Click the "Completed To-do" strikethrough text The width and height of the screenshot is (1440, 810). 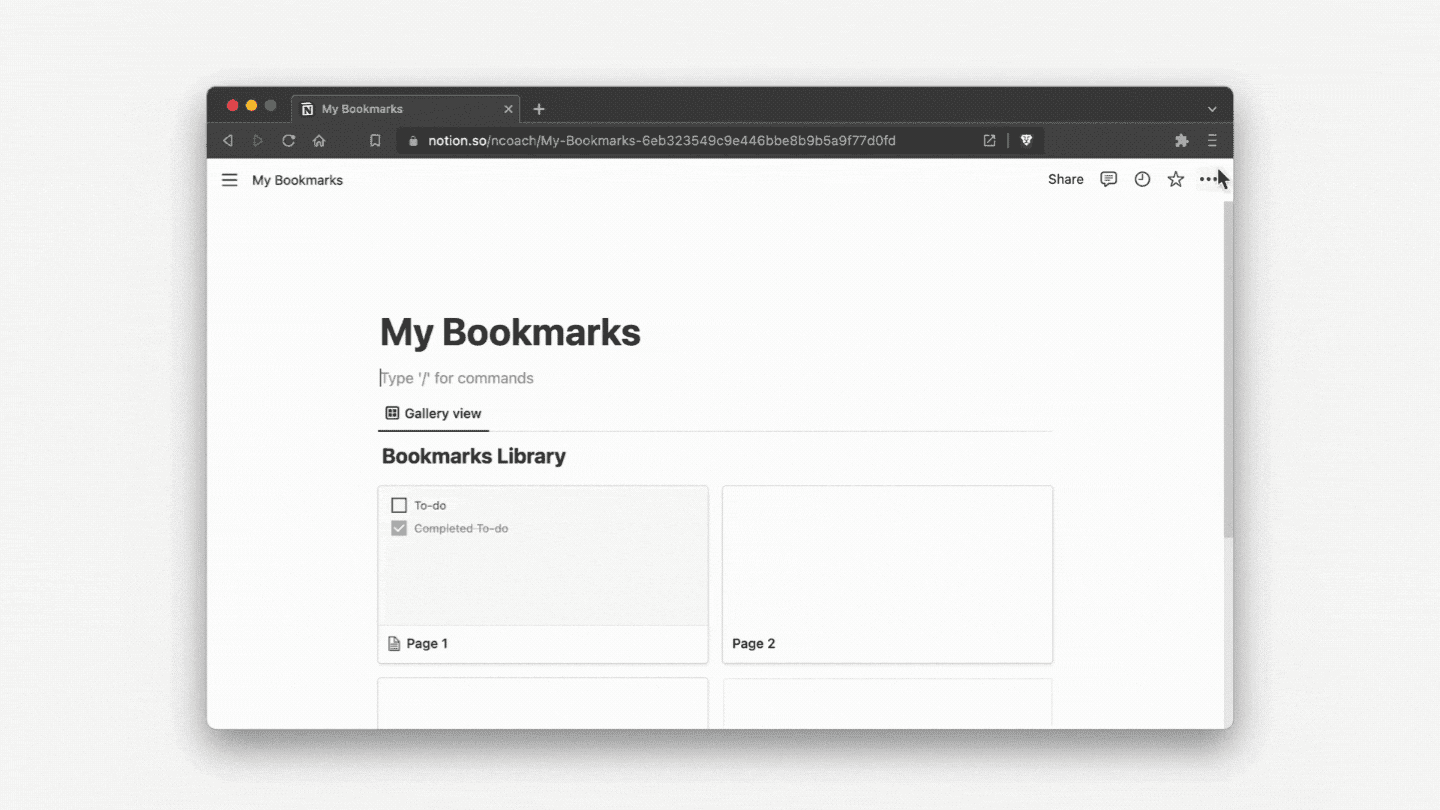(x=461, y=528)
